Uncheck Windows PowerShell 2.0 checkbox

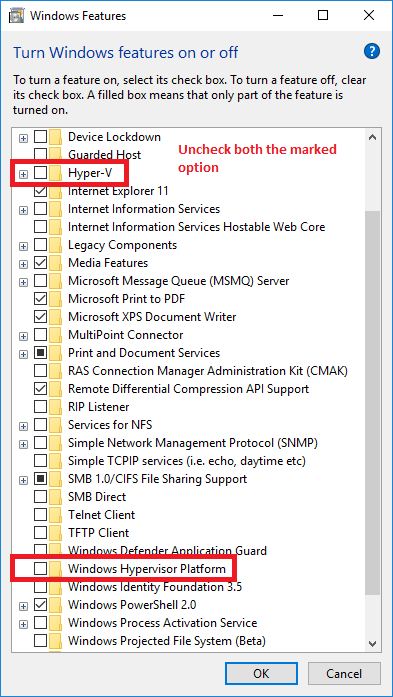click(x=40, y=605)
